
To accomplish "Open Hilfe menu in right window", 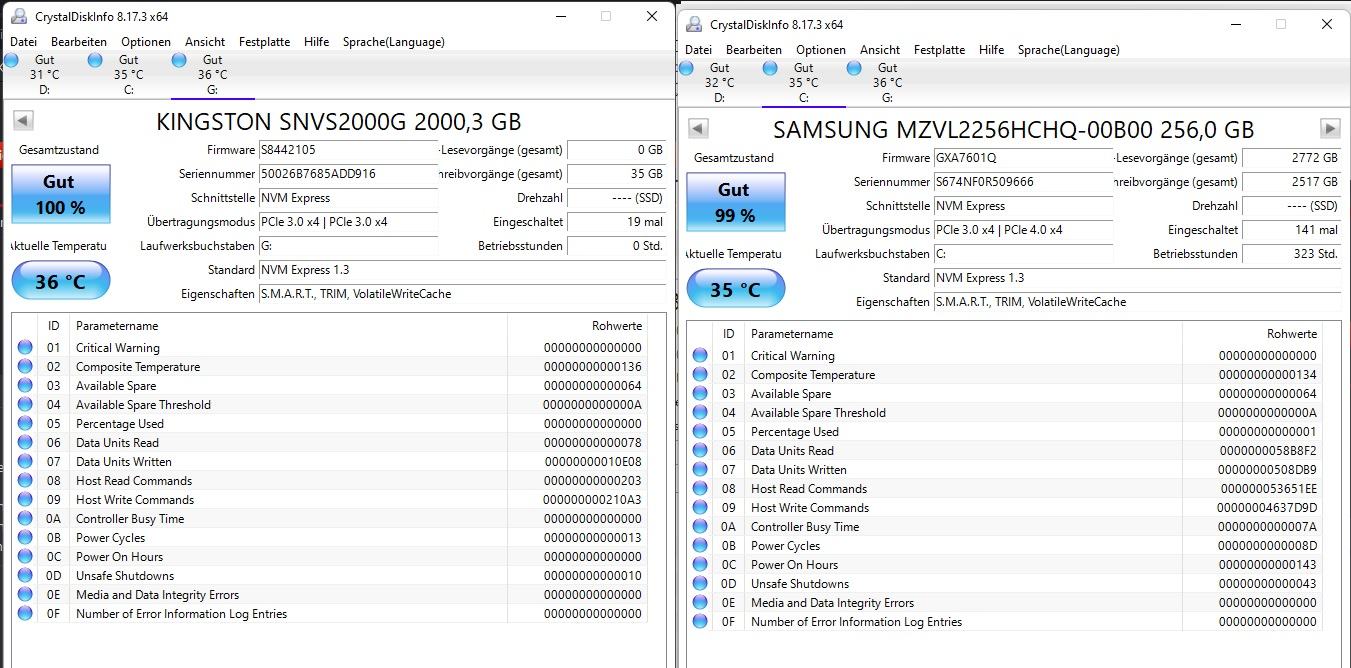I will click(x=992, y=50).
